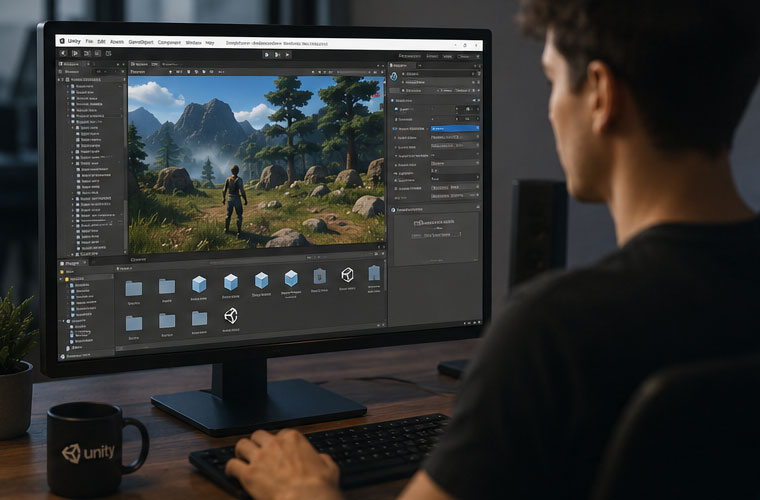Switch to the Scene view tab
The image size is (760, 500).
140,64
